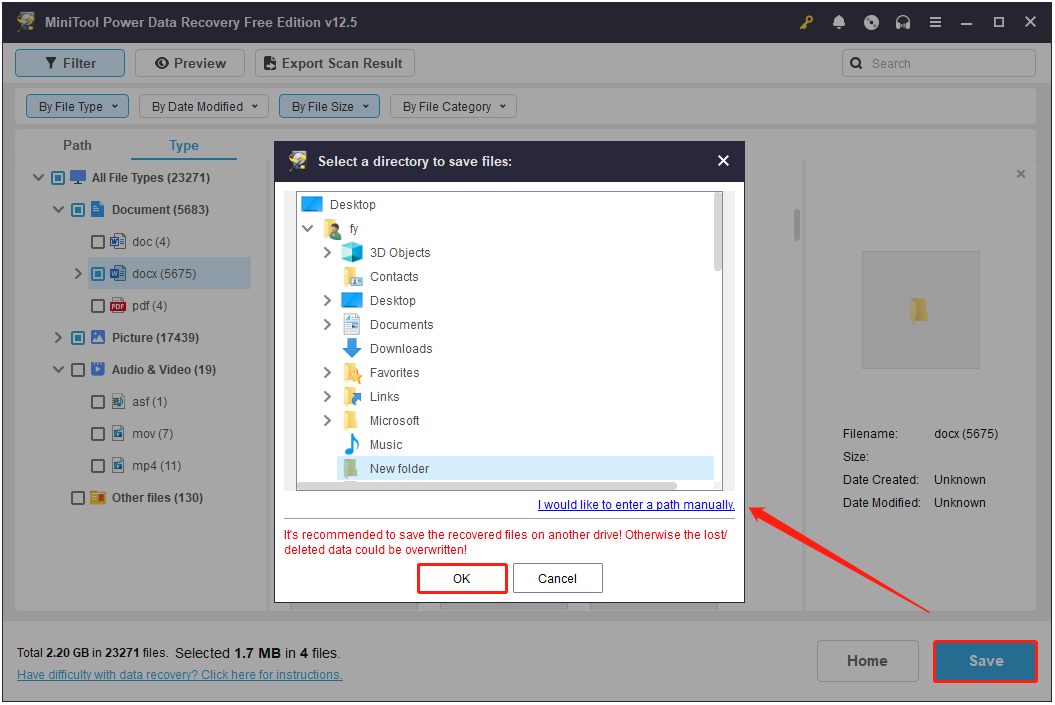Click the link to enter a path manually

point(635,504)
